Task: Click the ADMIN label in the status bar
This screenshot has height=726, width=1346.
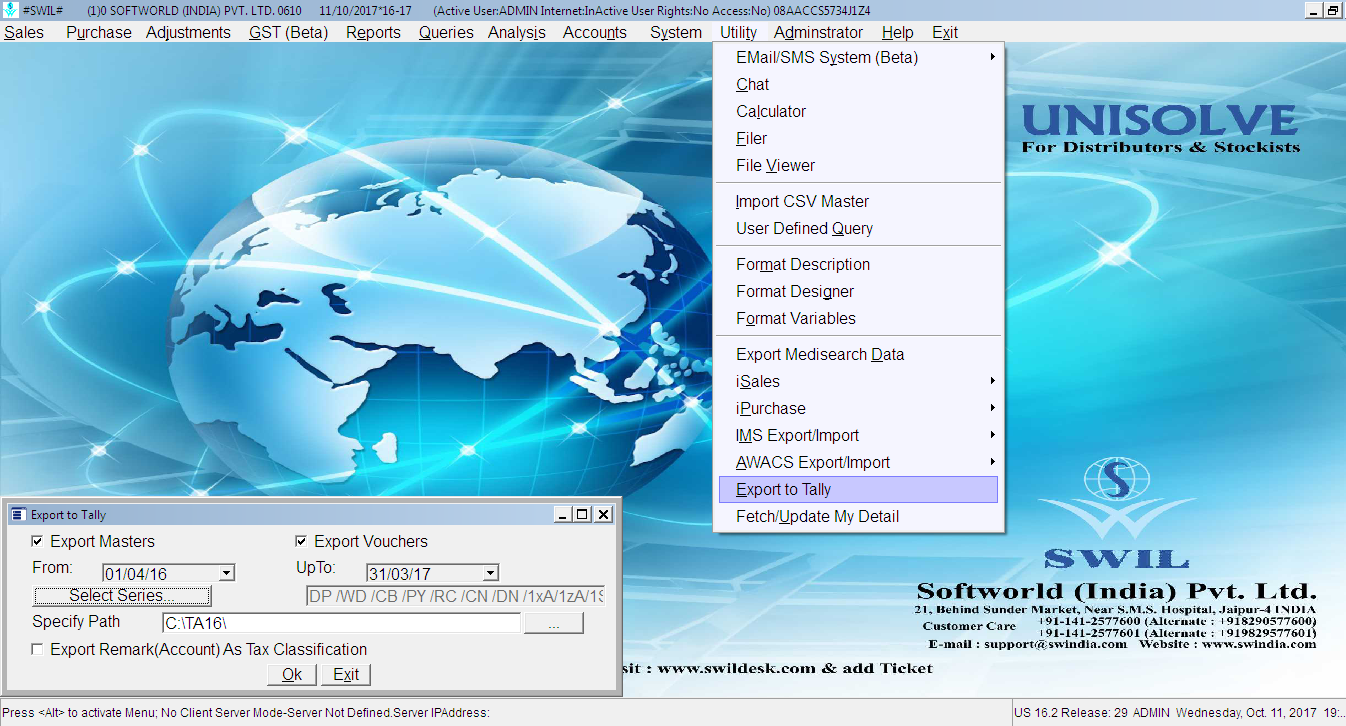Action: (1151, 713)
